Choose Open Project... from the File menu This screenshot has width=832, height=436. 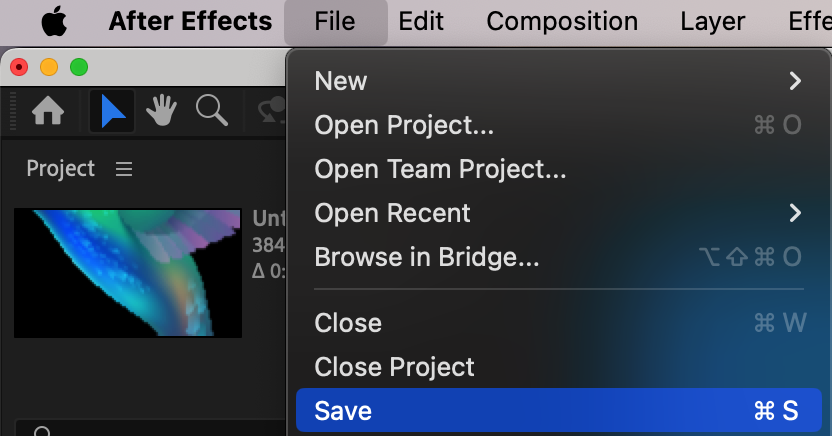coord(404,125)
